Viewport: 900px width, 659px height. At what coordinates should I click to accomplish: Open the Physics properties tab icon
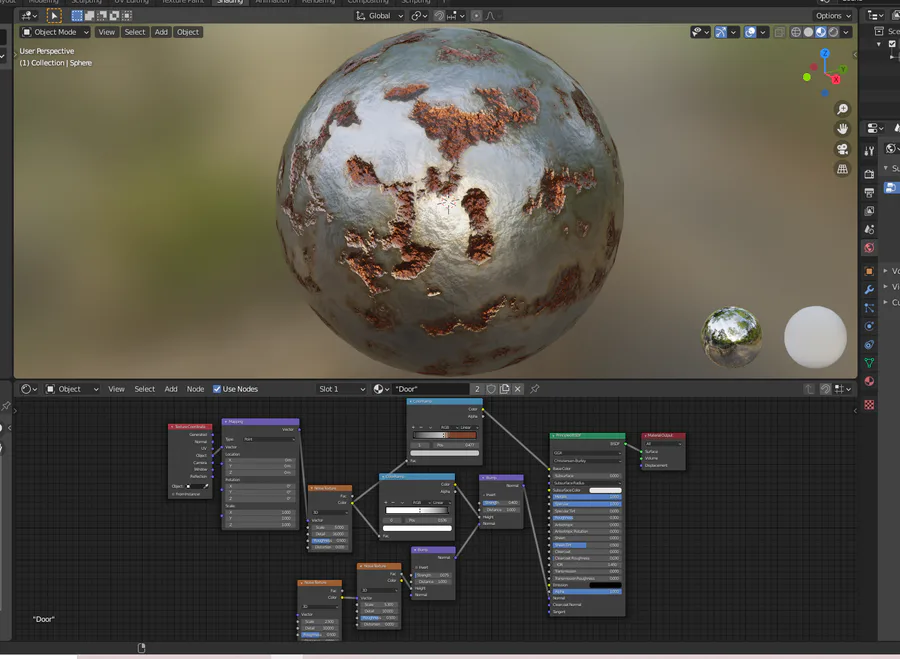(869, 326)
